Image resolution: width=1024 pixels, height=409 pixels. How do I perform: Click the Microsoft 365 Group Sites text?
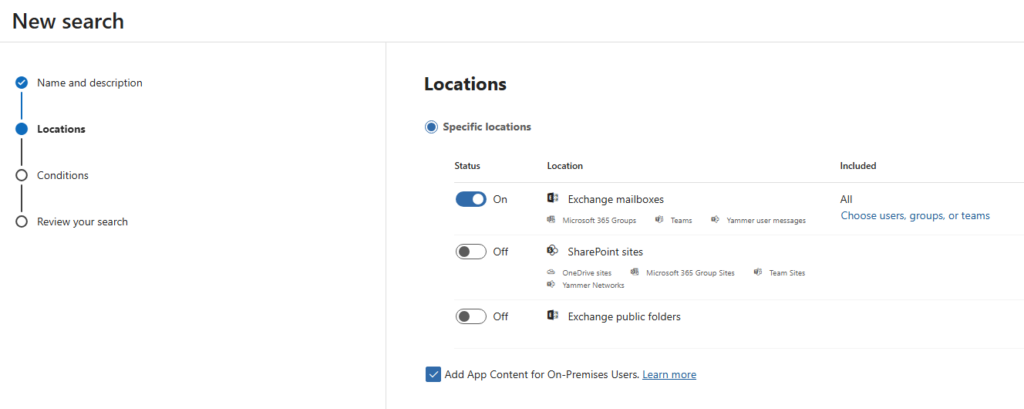tap(690, 273)
